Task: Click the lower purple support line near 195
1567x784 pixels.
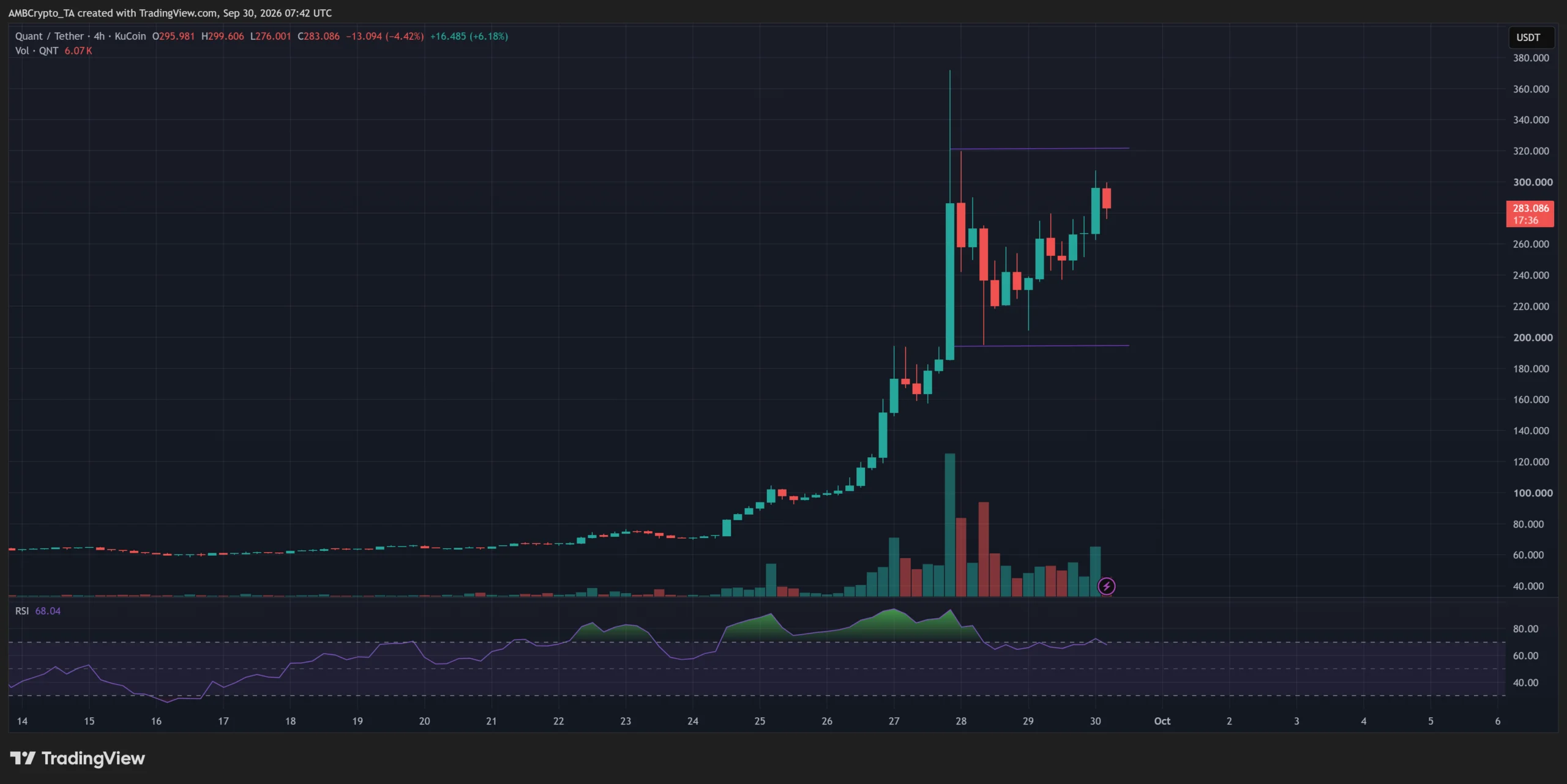Action: (x=1042, y=346)
